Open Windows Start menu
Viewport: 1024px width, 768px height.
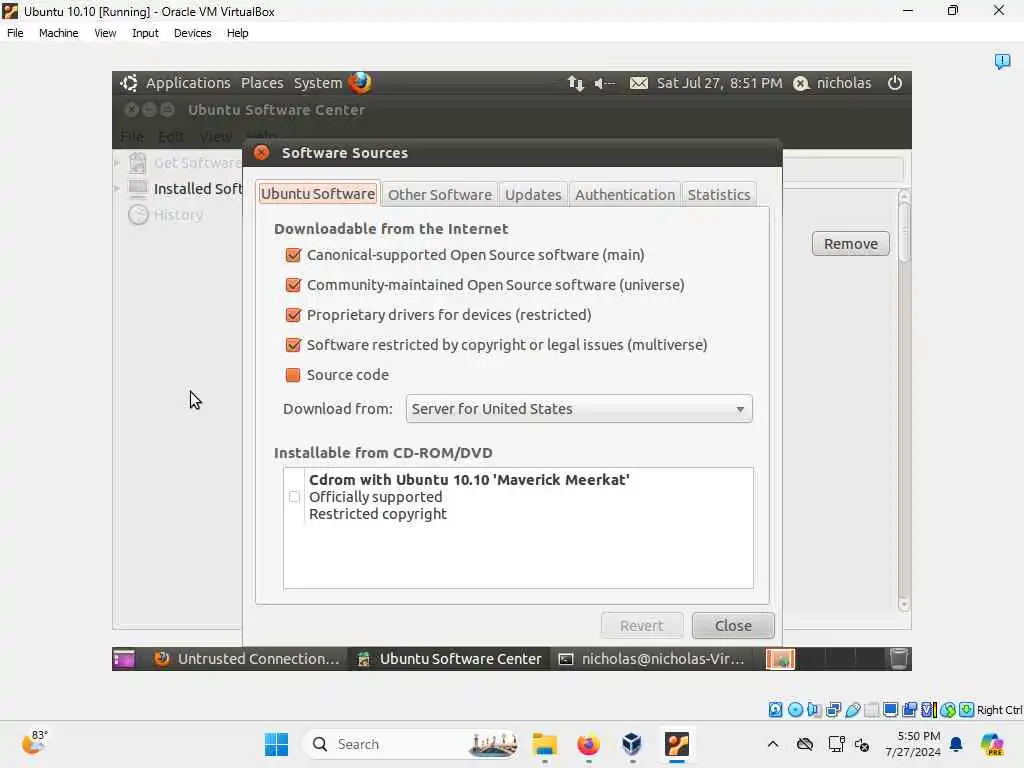pos(276,744)
